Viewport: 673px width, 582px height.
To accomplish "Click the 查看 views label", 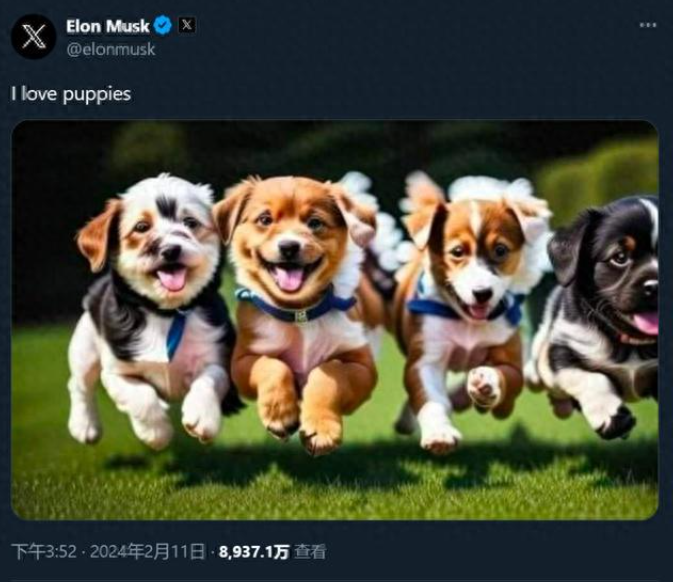I will click(310, 552).
